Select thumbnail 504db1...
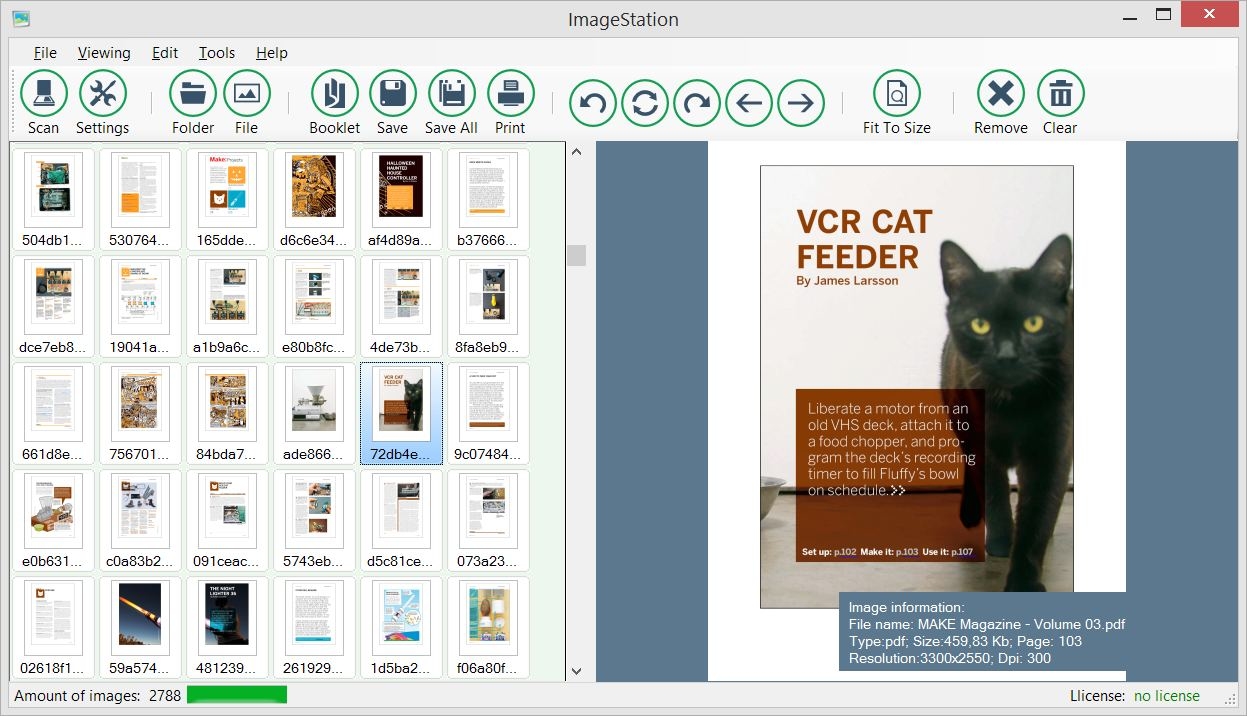The image size is (1247, 716). [53, 200]
